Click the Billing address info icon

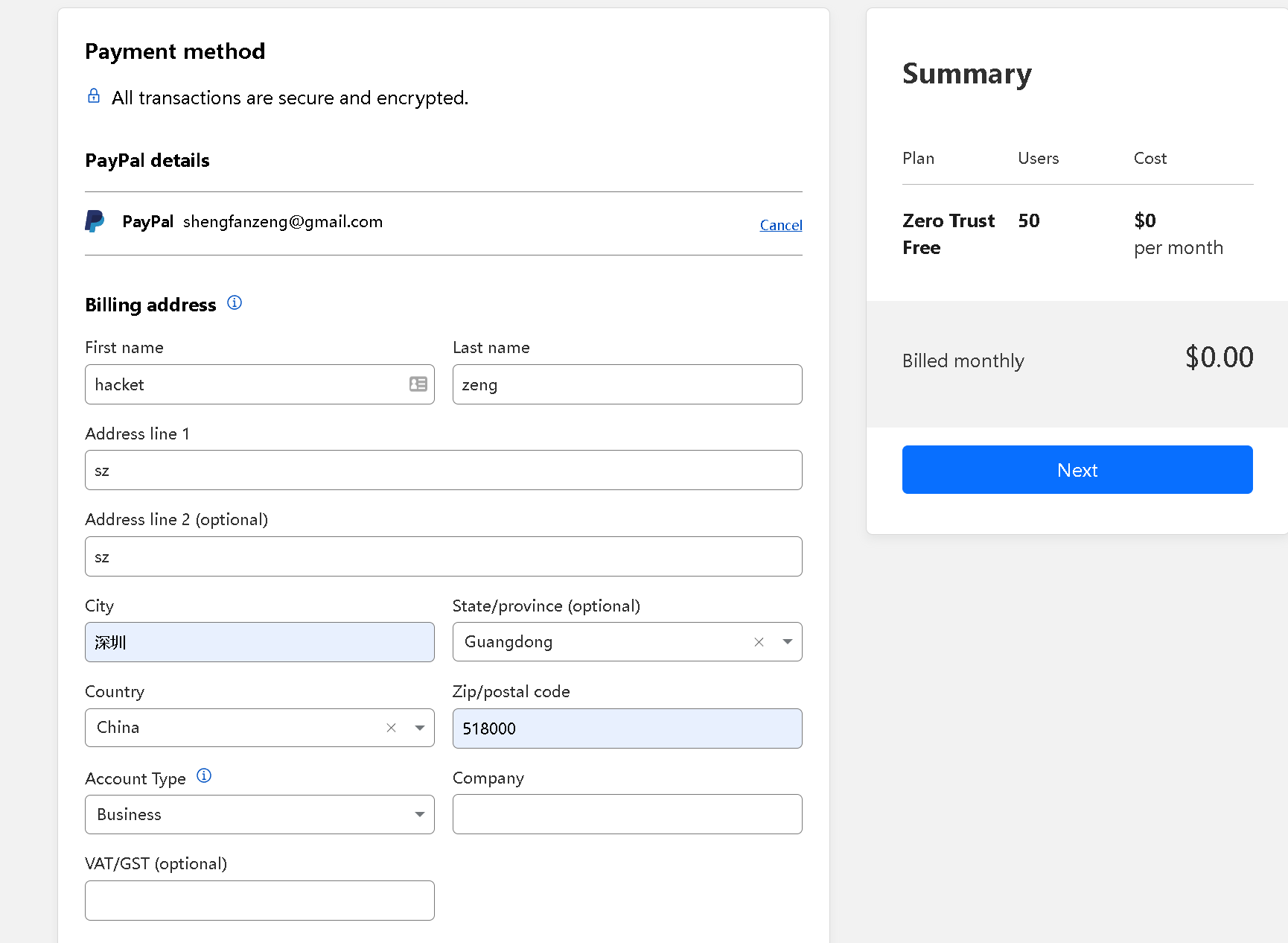[x=235, y=302]
